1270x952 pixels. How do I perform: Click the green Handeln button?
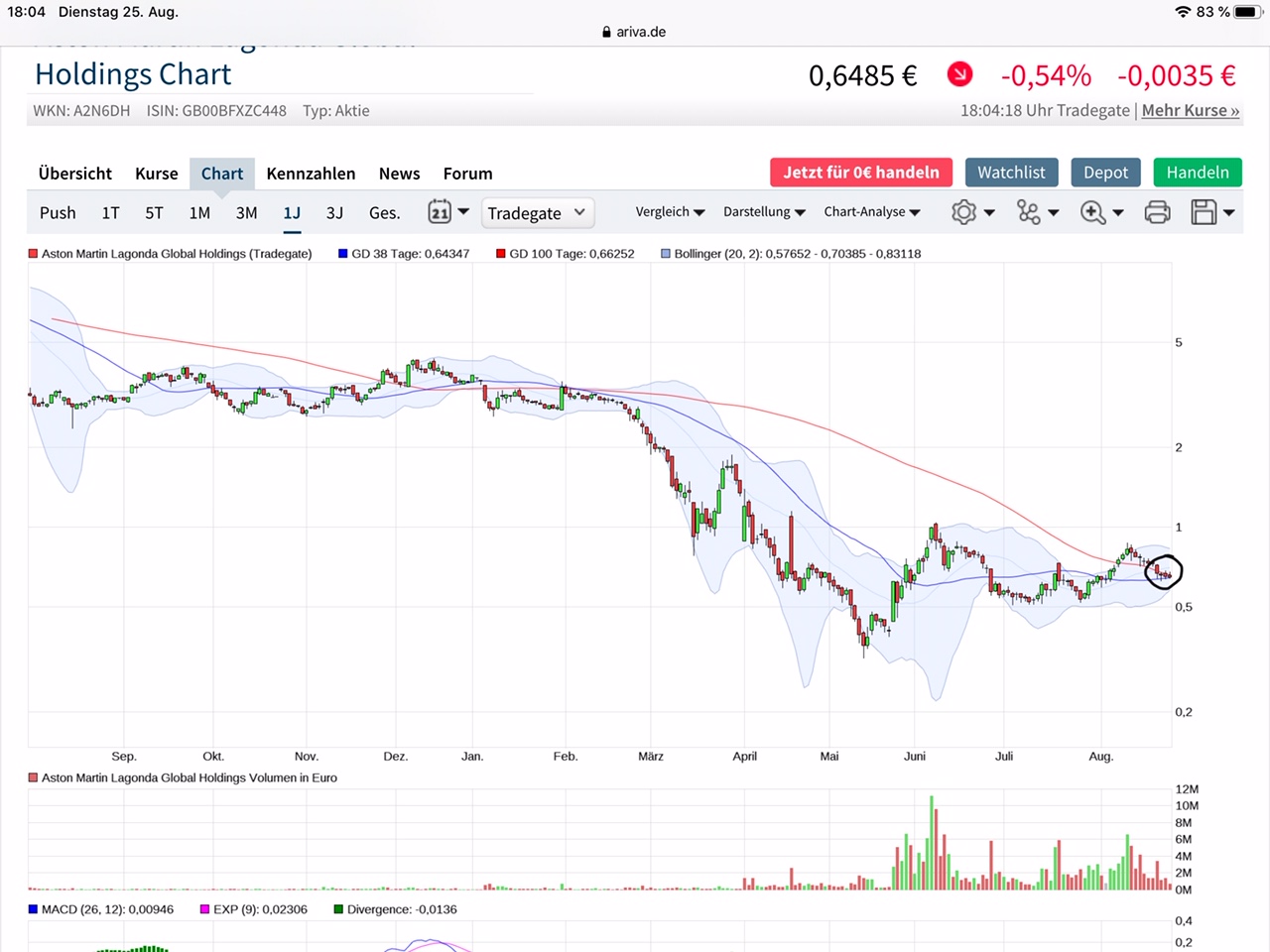coord(1198,173)
